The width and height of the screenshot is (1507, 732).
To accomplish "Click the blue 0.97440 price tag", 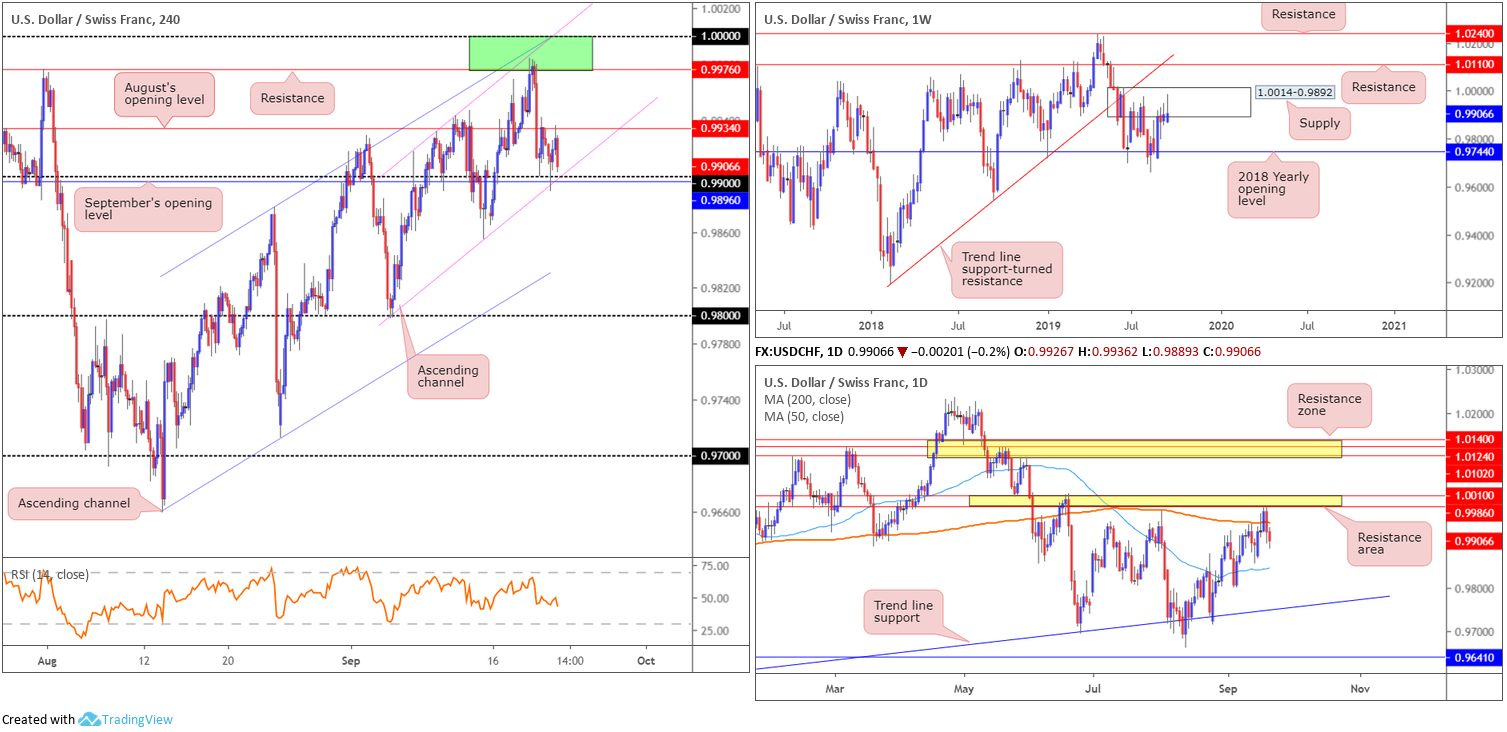I will [x=1475, y=152].
